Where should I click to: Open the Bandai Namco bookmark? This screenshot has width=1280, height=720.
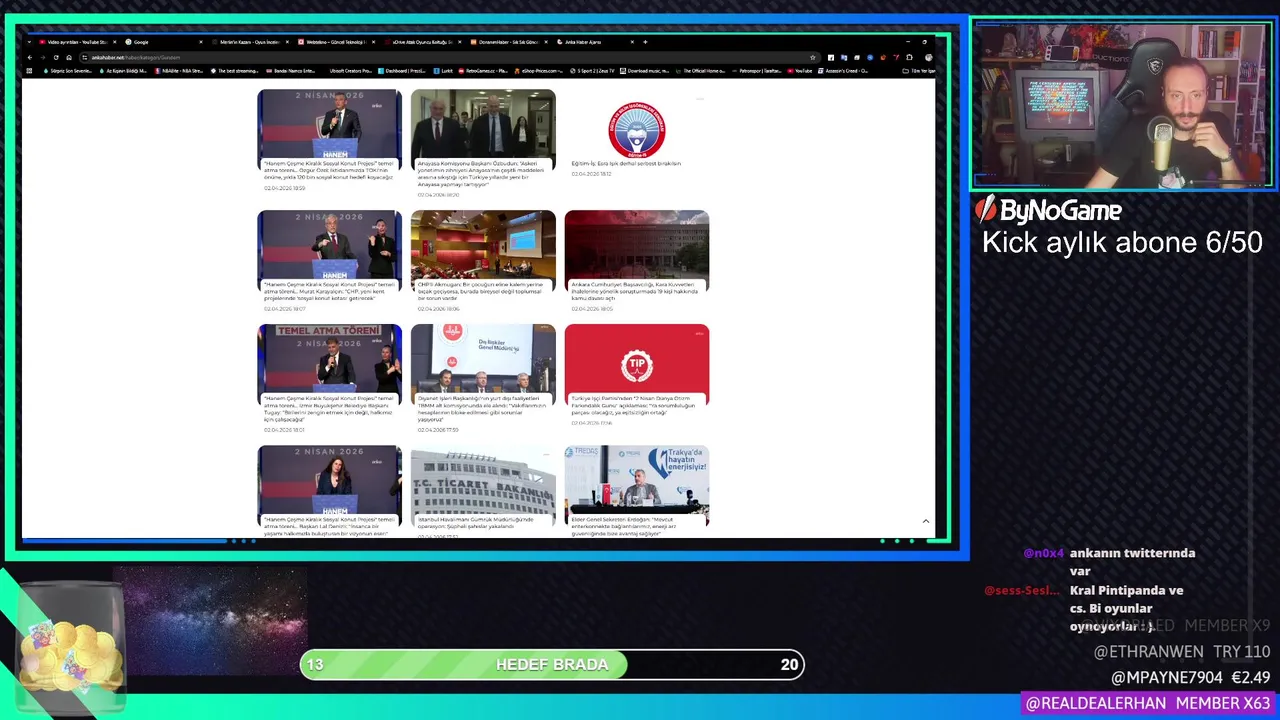[x=291, y=71]
